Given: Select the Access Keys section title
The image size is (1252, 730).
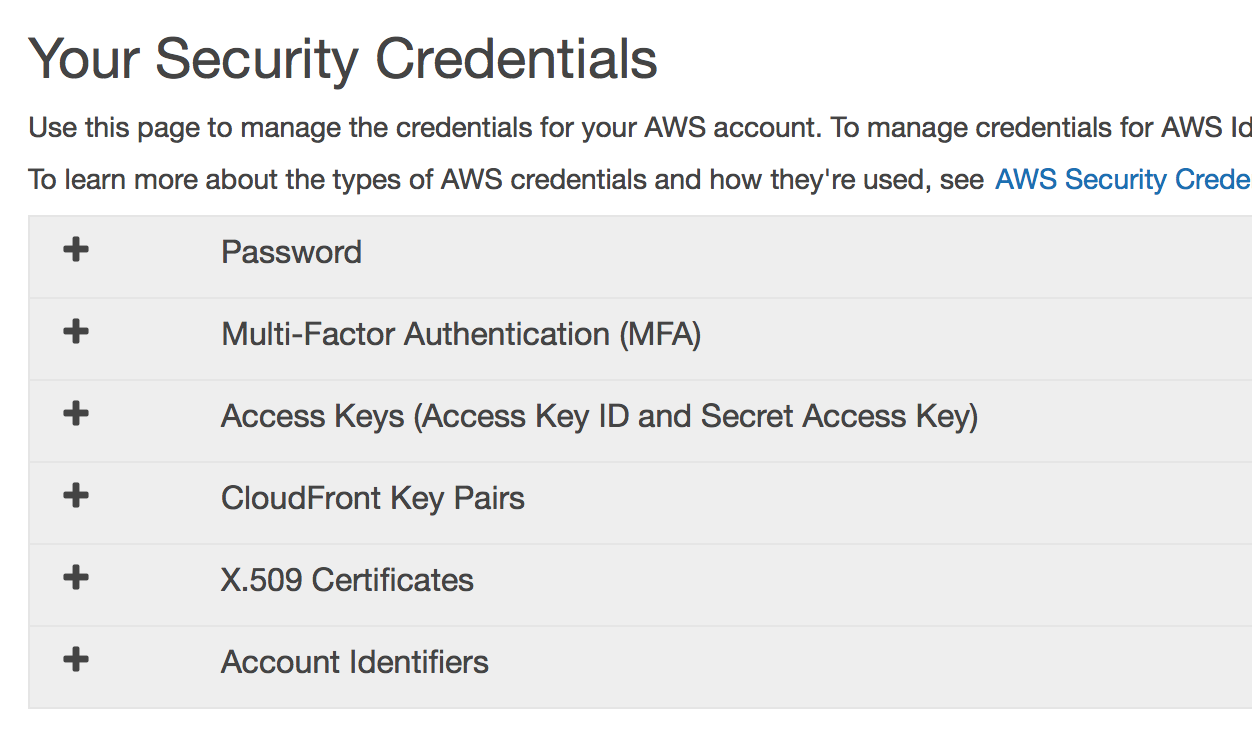Looking at the screenshot, I should tap(599, 416).
